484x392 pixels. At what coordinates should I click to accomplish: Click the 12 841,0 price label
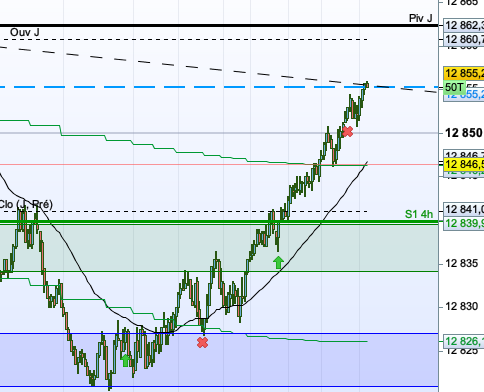pyautogui.click(x=464, y=209)
